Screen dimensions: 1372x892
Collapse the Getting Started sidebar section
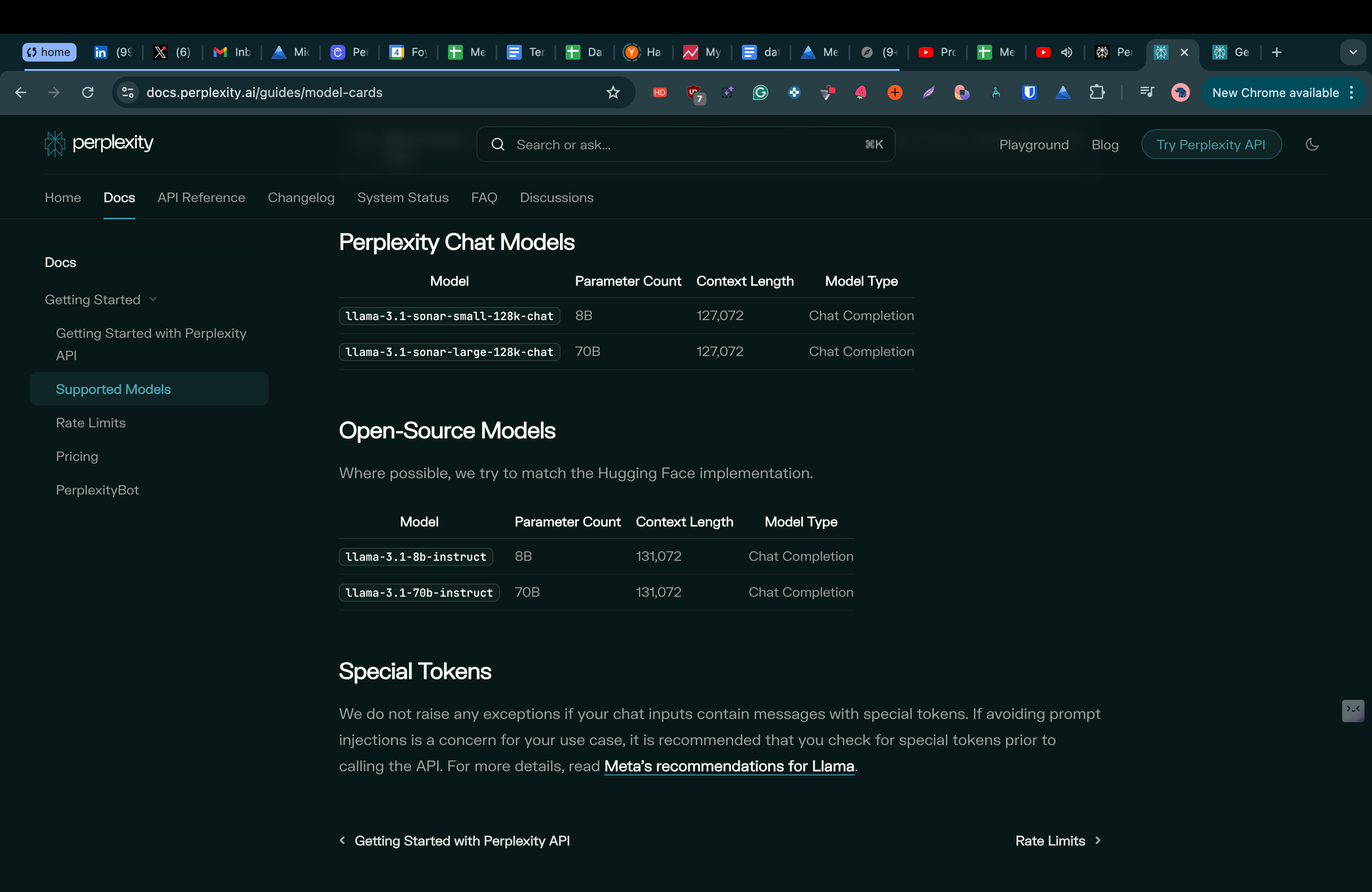[100, 300]
